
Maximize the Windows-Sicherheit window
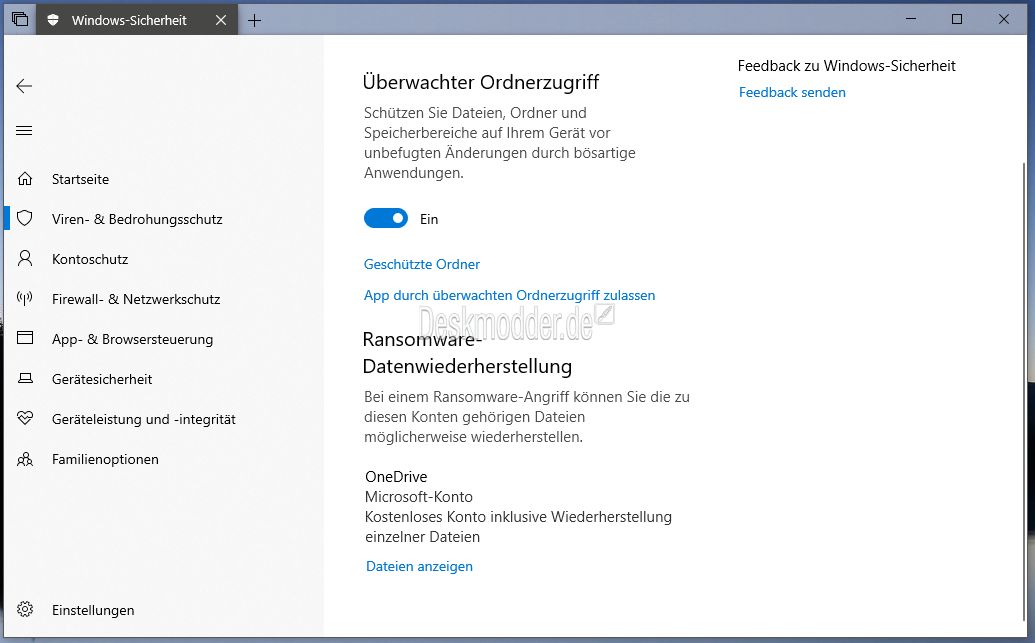click(x=956, y=19)
